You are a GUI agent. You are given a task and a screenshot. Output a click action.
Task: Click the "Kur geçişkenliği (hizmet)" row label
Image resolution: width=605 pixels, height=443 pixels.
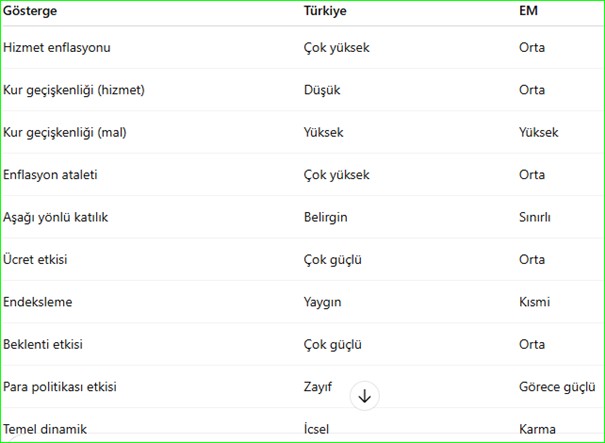click(74, 90)
